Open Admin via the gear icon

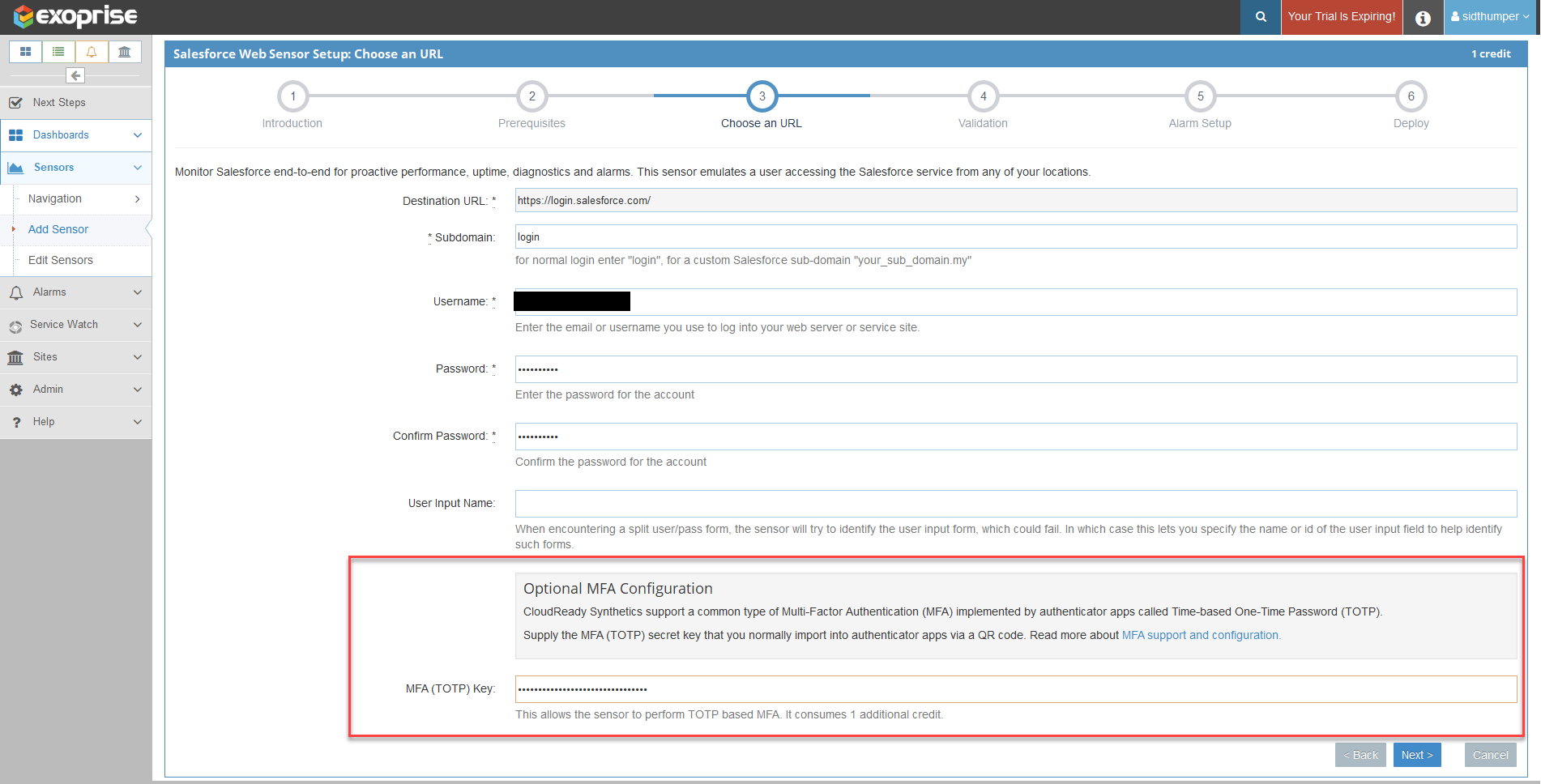click(16, 389)
